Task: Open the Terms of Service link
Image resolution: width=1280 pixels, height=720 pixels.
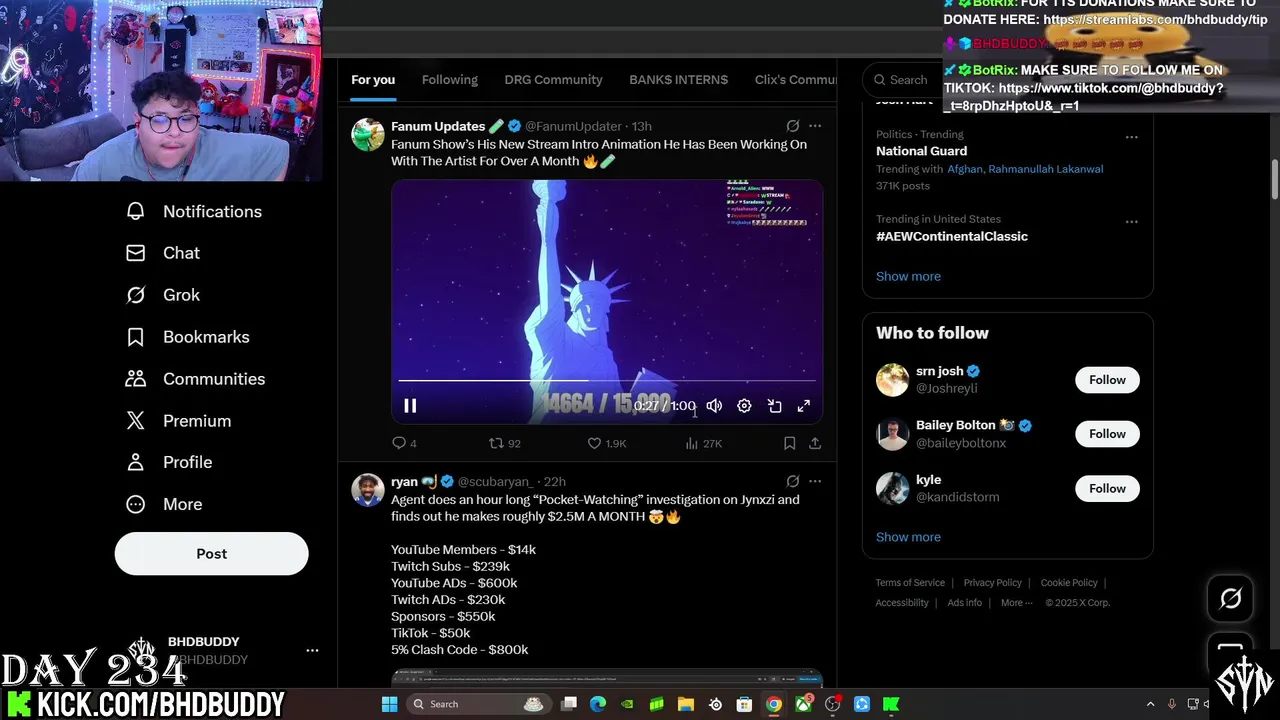Action: (910, 583)
